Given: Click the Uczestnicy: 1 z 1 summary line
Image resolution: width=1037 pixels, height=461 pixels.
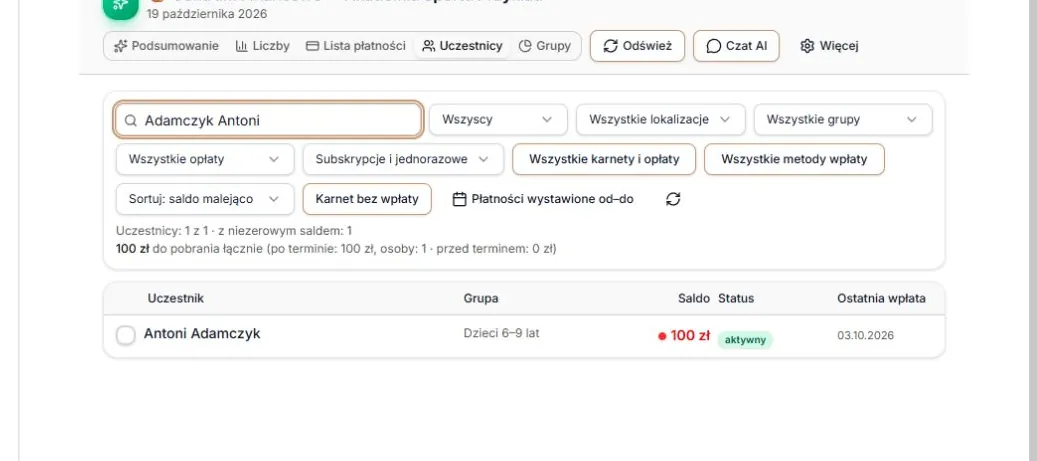Looking at the screenshot, I should 234,231.
